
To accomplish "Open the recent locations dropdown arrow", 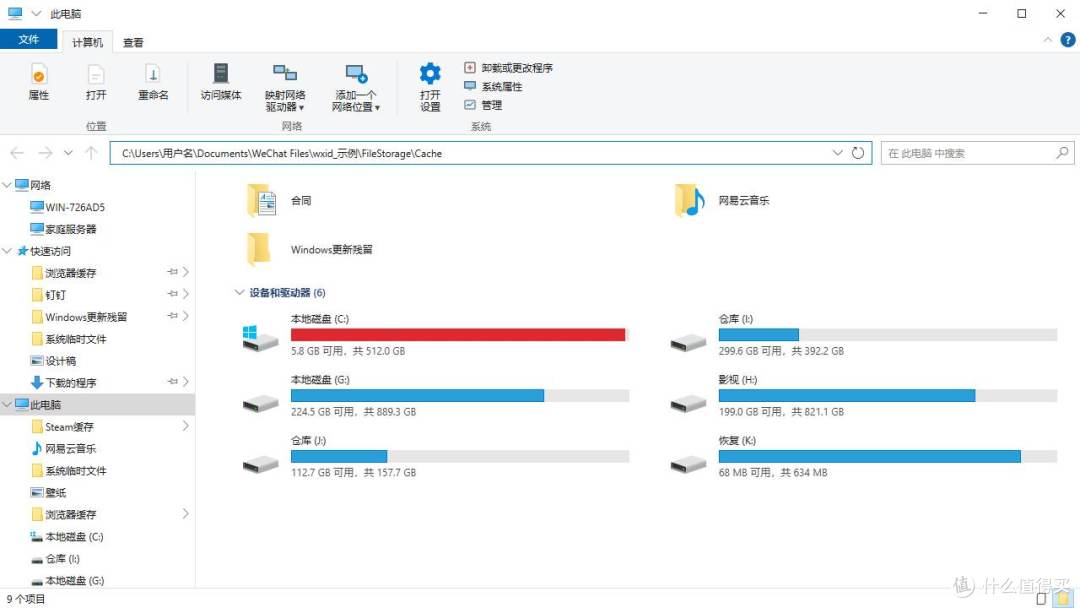I will click(68, 153).
